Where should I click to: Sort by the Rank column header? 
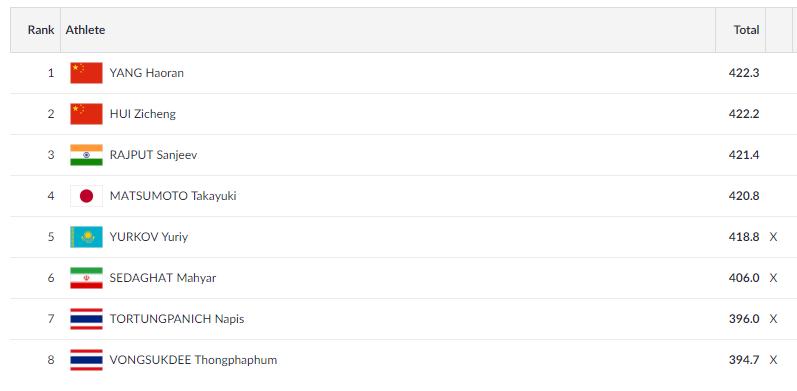tap(41, 30)
